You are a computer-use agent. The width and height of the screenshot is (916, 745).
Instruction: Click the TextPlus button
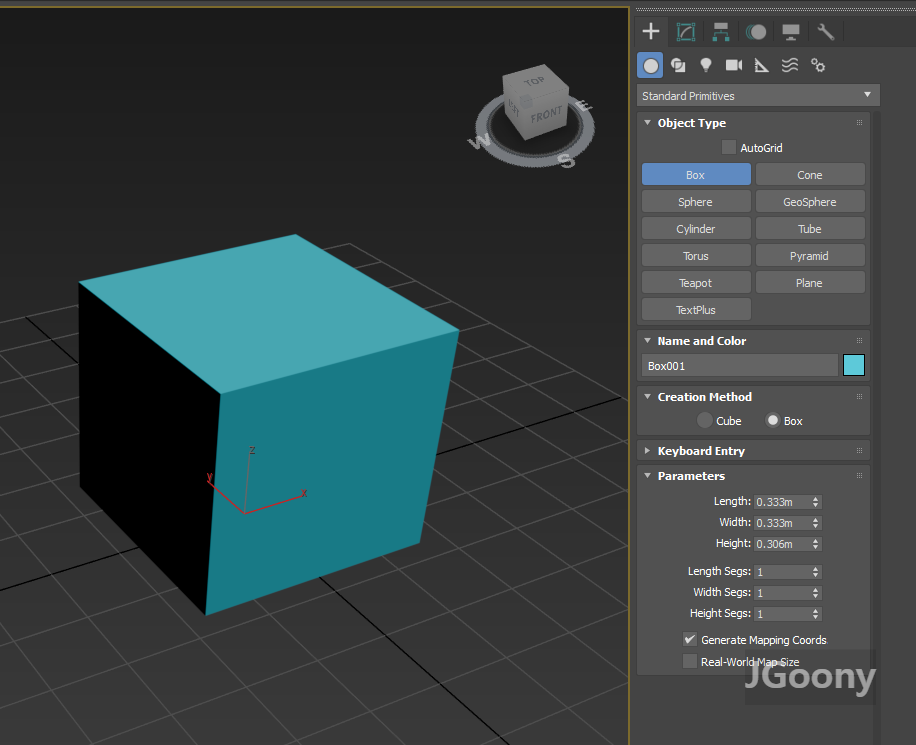coord(696,309)
